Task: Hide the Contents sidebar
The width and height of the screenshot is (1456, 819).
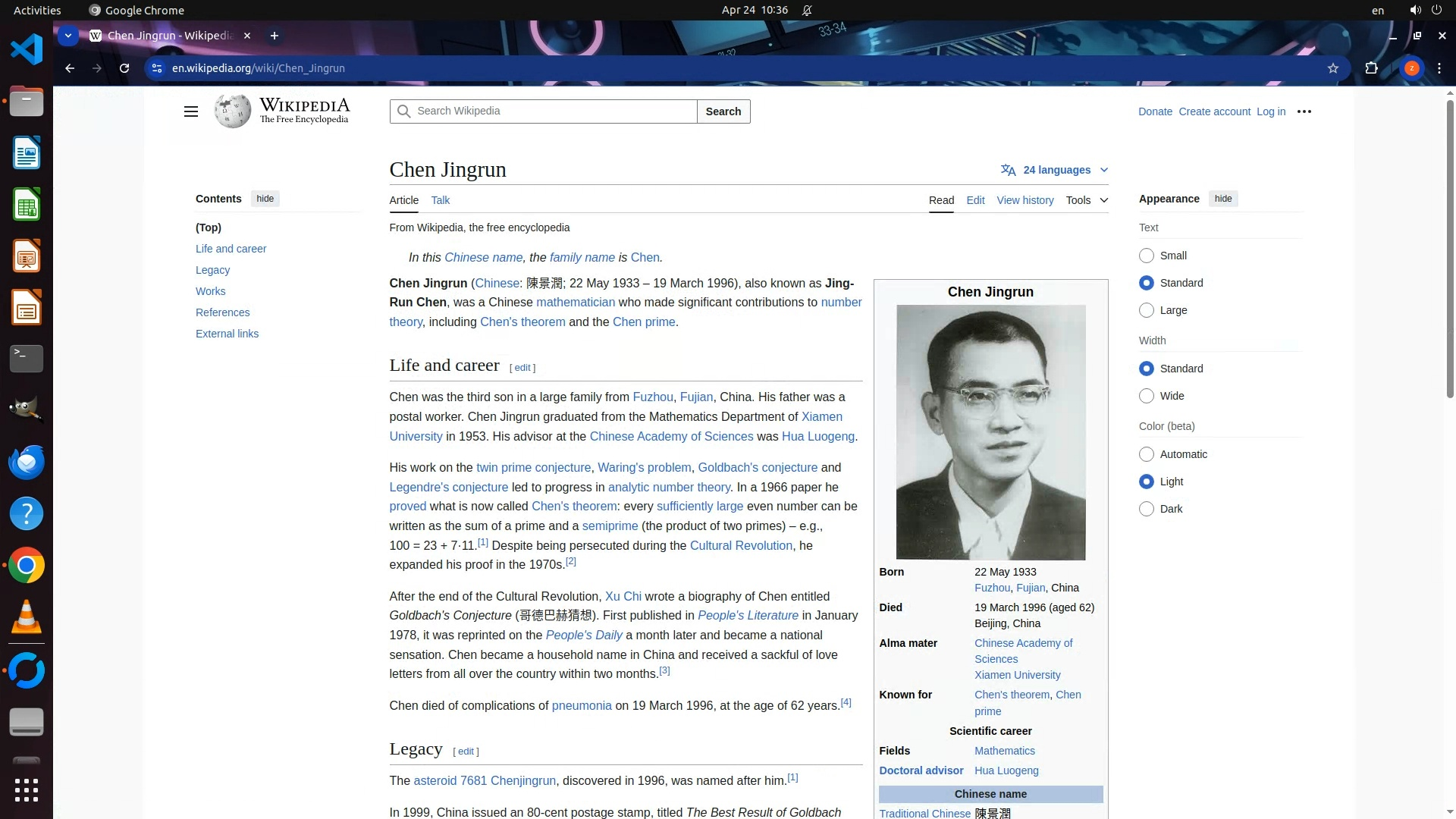Action: pos(265,199)
